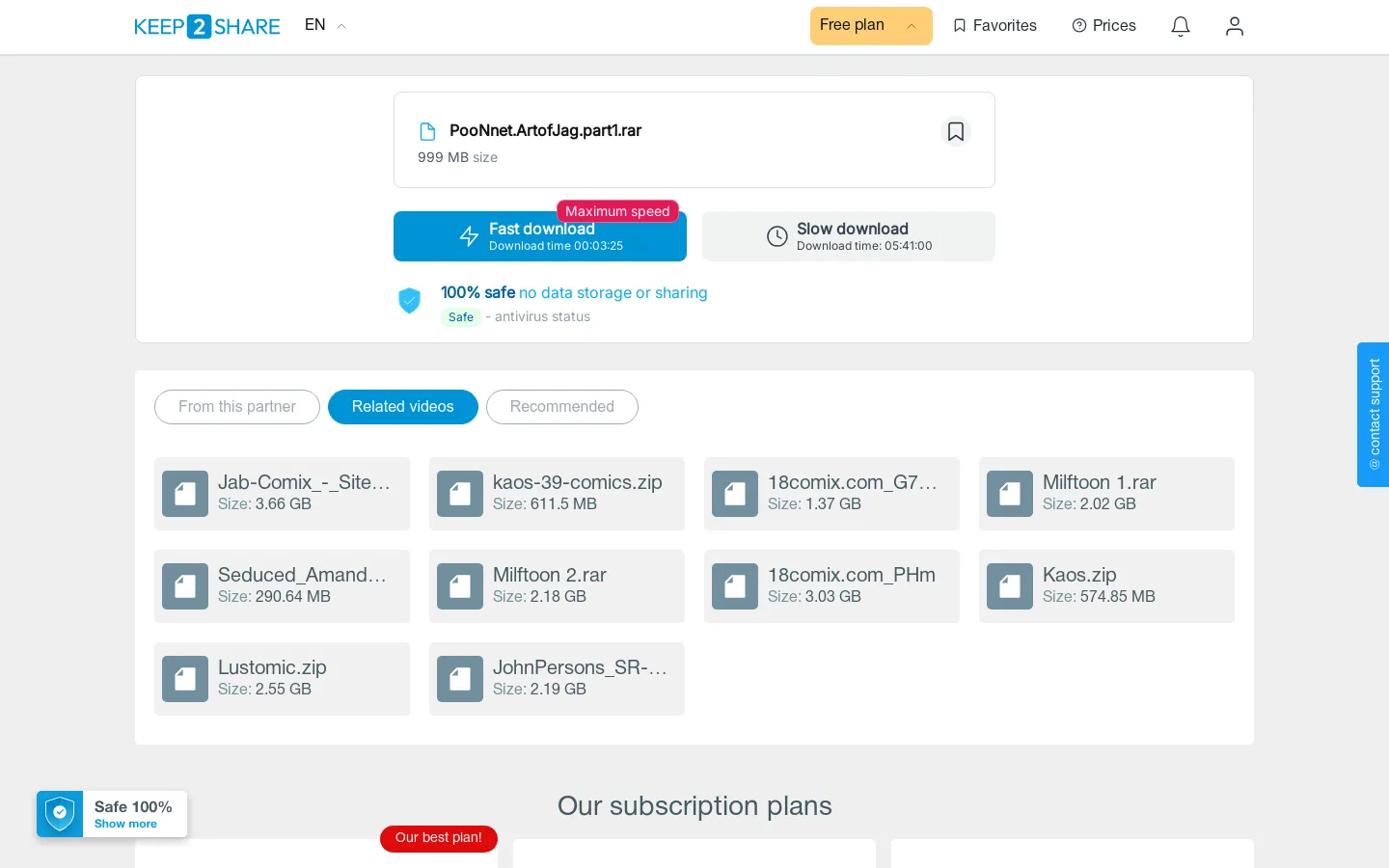
Task: Click the blue shield safety icon
Action: [x=410, y=301]
